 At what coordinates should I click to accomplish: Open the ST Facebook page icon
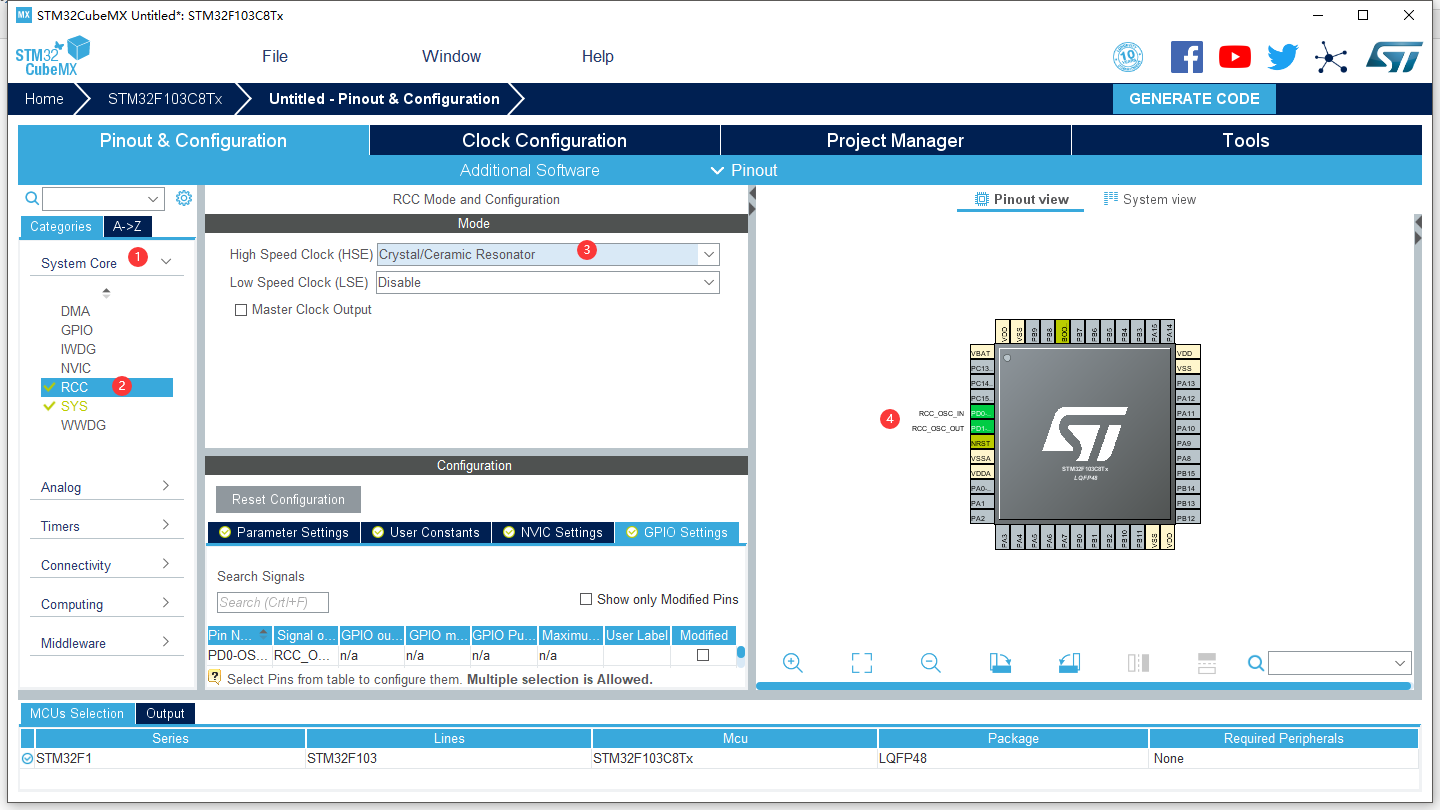[1186, 57]
